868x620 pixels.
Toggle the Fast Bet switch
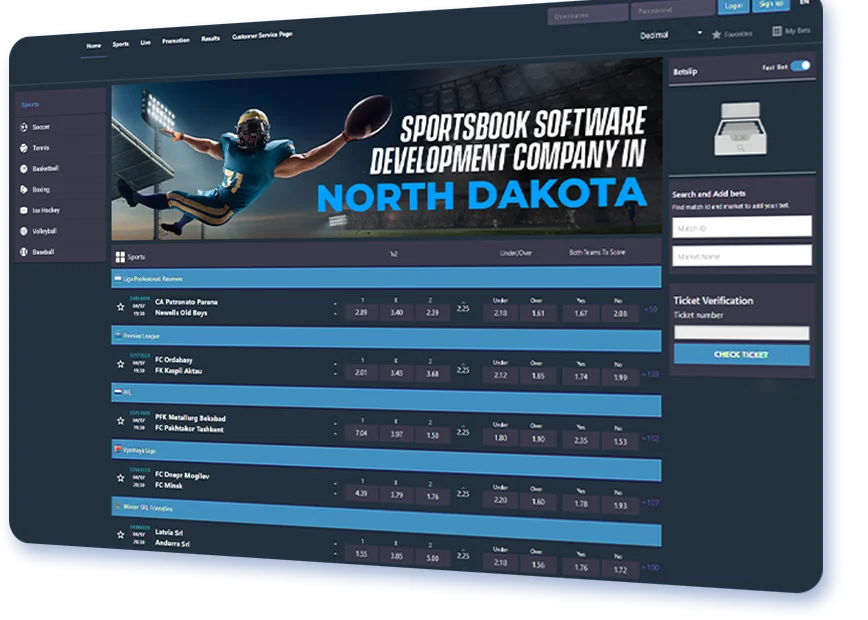tap(800, 66)
